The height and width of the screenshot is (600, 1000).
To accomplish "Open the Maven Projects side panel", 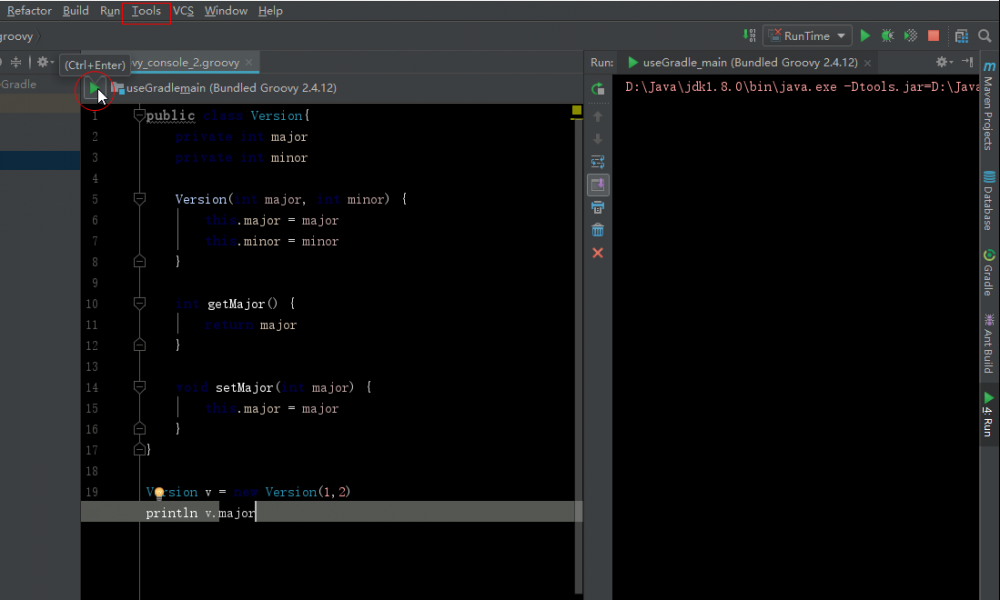I will coord(988,105).
